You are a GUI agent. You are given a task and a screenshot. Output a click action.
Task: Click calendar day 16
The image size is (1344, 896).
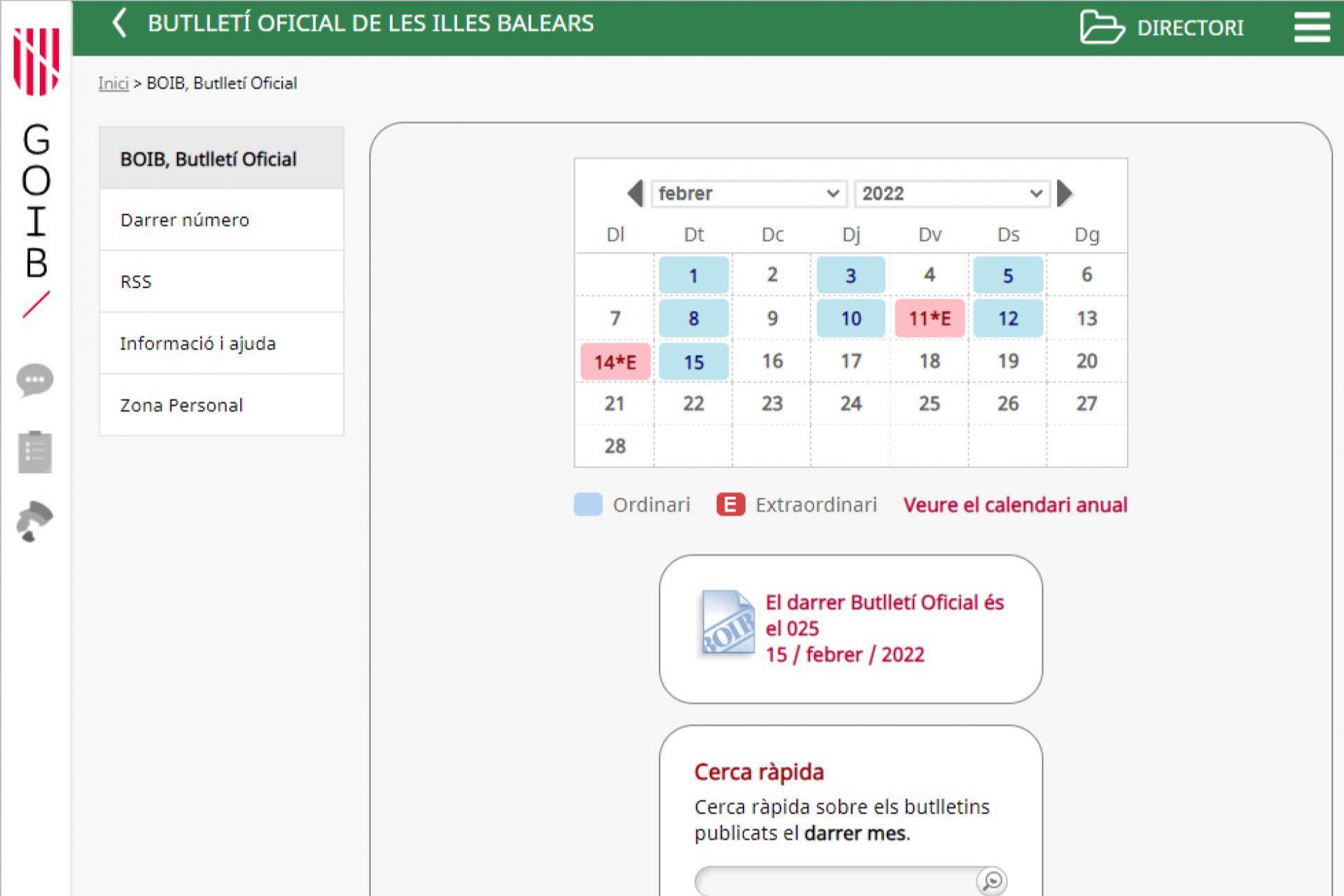click(x=772, y=361)
